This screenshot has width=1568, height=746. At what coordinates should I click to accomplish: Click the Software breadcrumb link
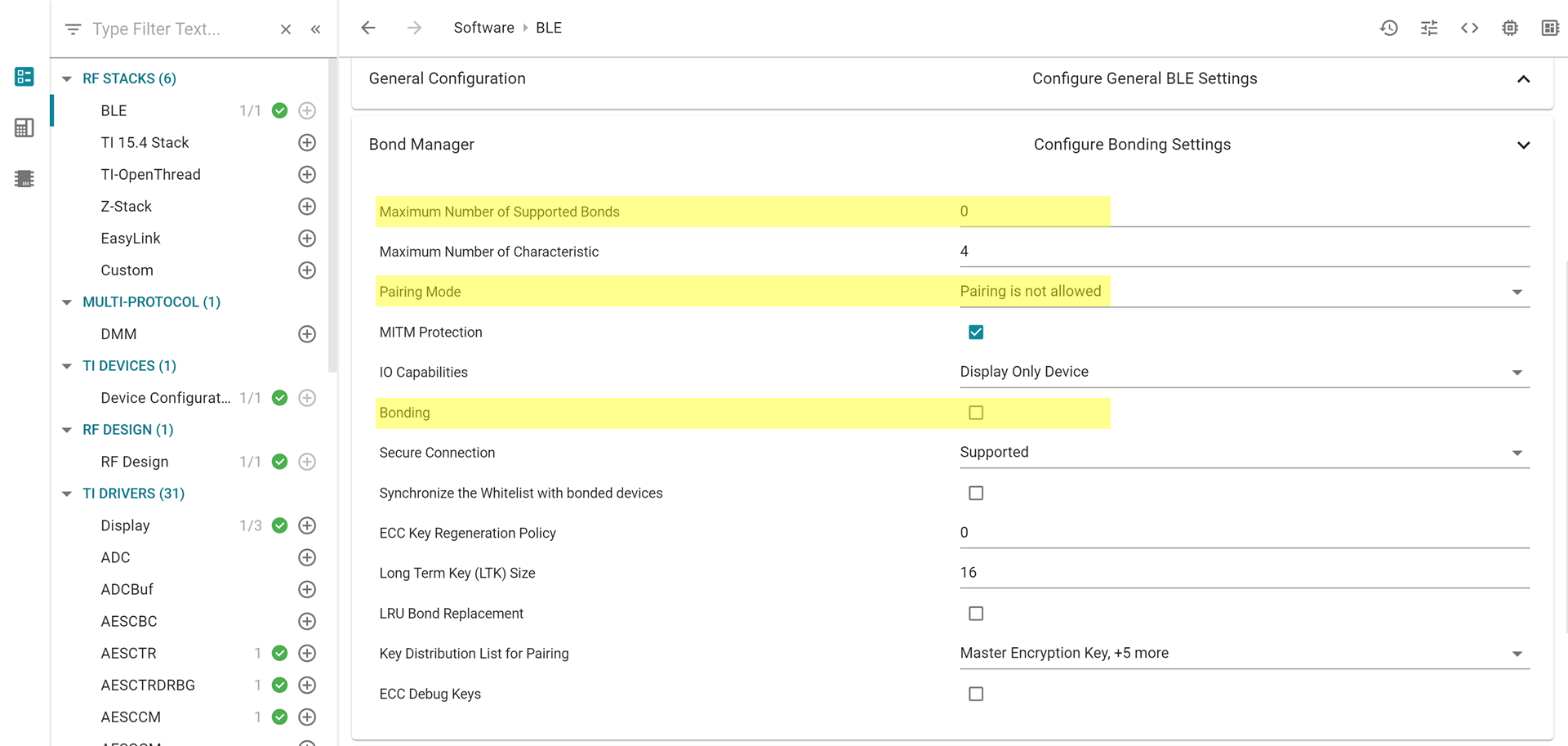(x=483, y=28)
